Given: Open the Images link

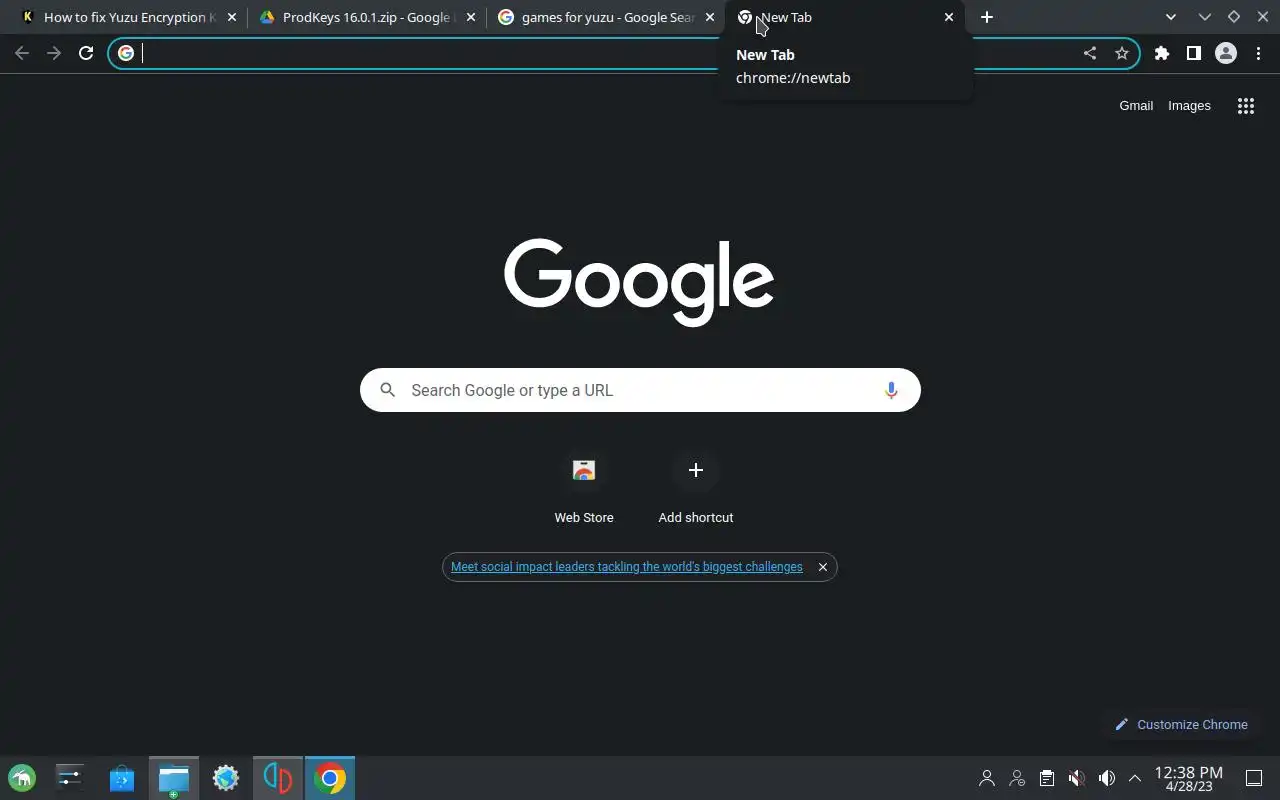Looking at the screenshot, I should (x=1189, y=105).
